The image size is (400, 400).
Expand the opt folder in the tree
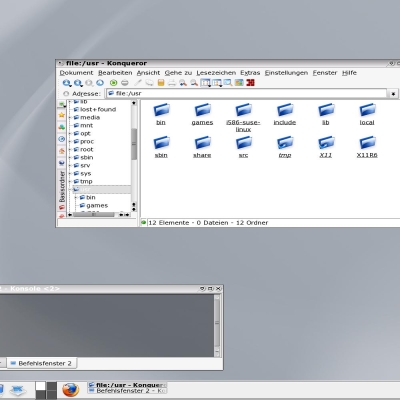(x=70, y=133)
